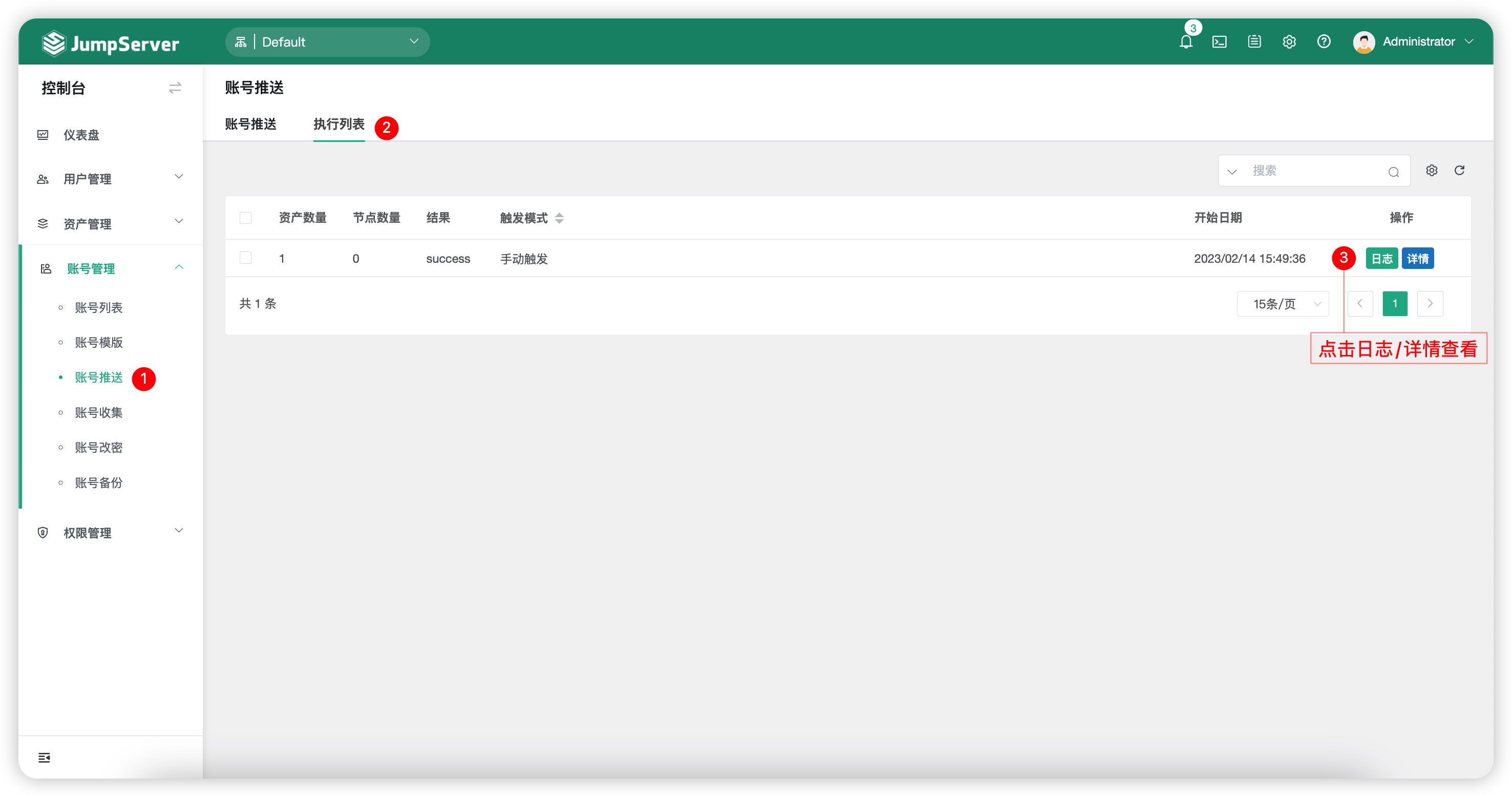Switch to the 执行列表 tab

click(339, 124)
